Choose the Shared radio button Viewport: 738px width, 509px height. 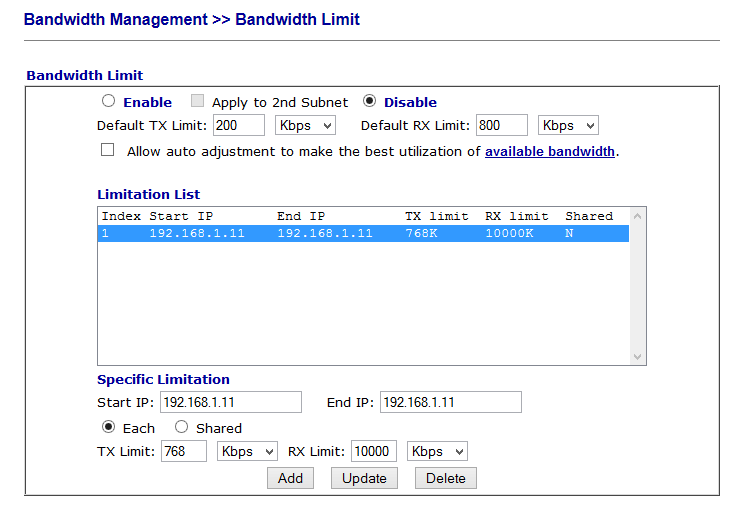point(181,427)
